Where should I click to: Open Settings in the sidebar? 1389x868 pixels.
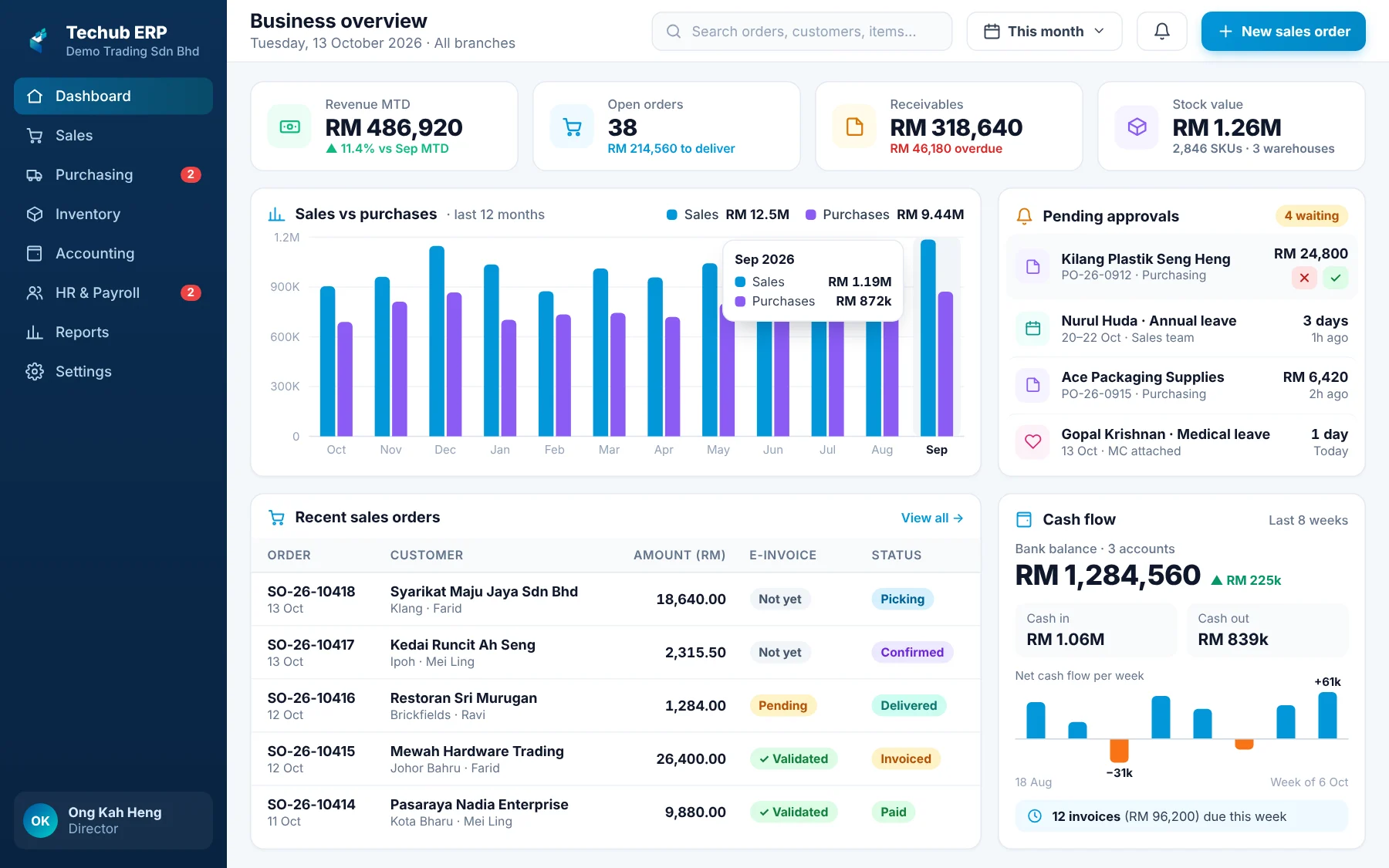113,372
